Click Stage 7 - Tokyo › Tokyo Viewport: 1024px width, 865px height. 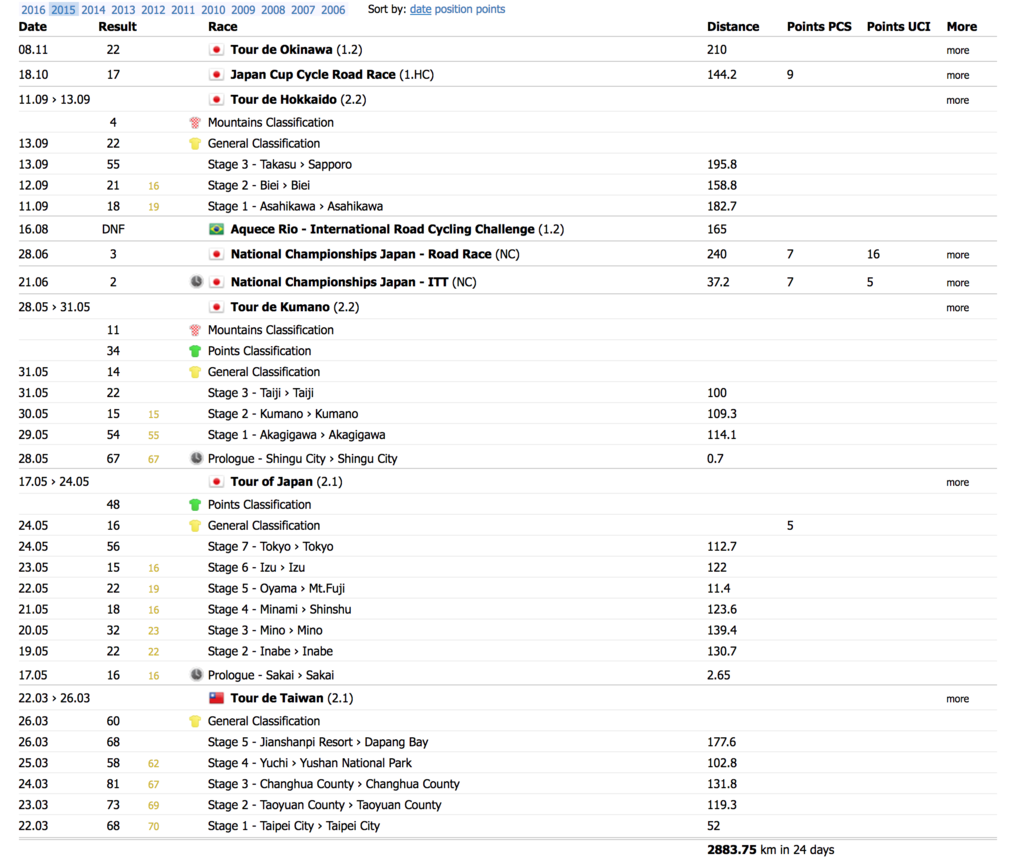coord(270,546)
